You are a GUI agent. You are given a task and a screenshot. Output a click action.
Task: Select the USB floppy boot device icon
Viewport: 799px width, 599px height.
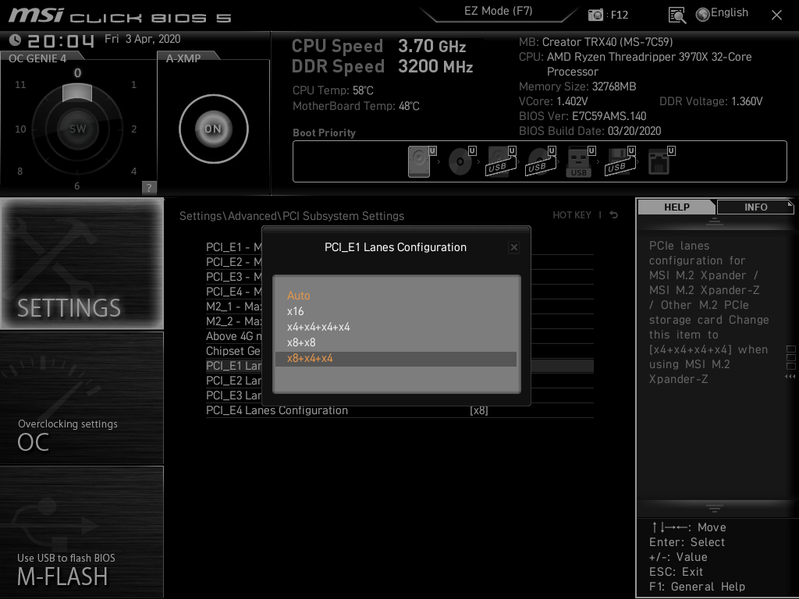pos(620,161)
